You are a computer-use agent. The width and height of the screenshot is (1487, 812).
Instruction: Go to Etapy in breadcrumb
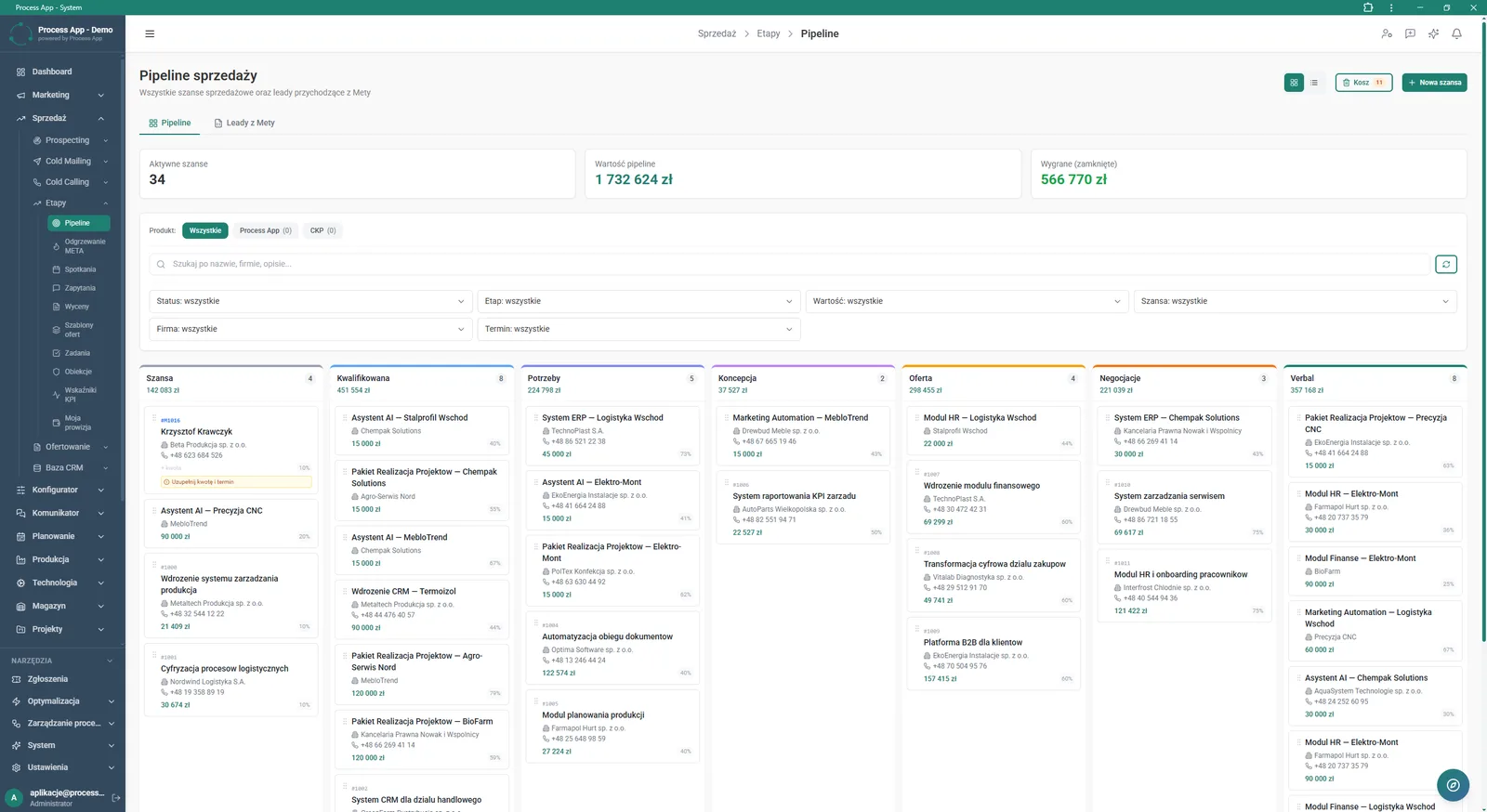[x=769, y=33]
